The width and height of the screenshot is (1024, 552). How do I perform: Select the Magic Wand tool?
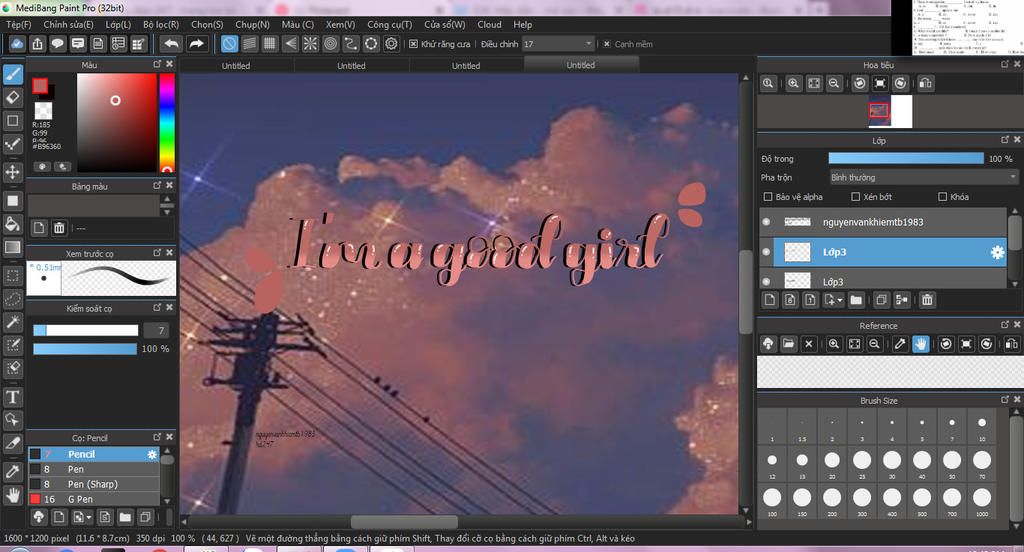(12, 321)
